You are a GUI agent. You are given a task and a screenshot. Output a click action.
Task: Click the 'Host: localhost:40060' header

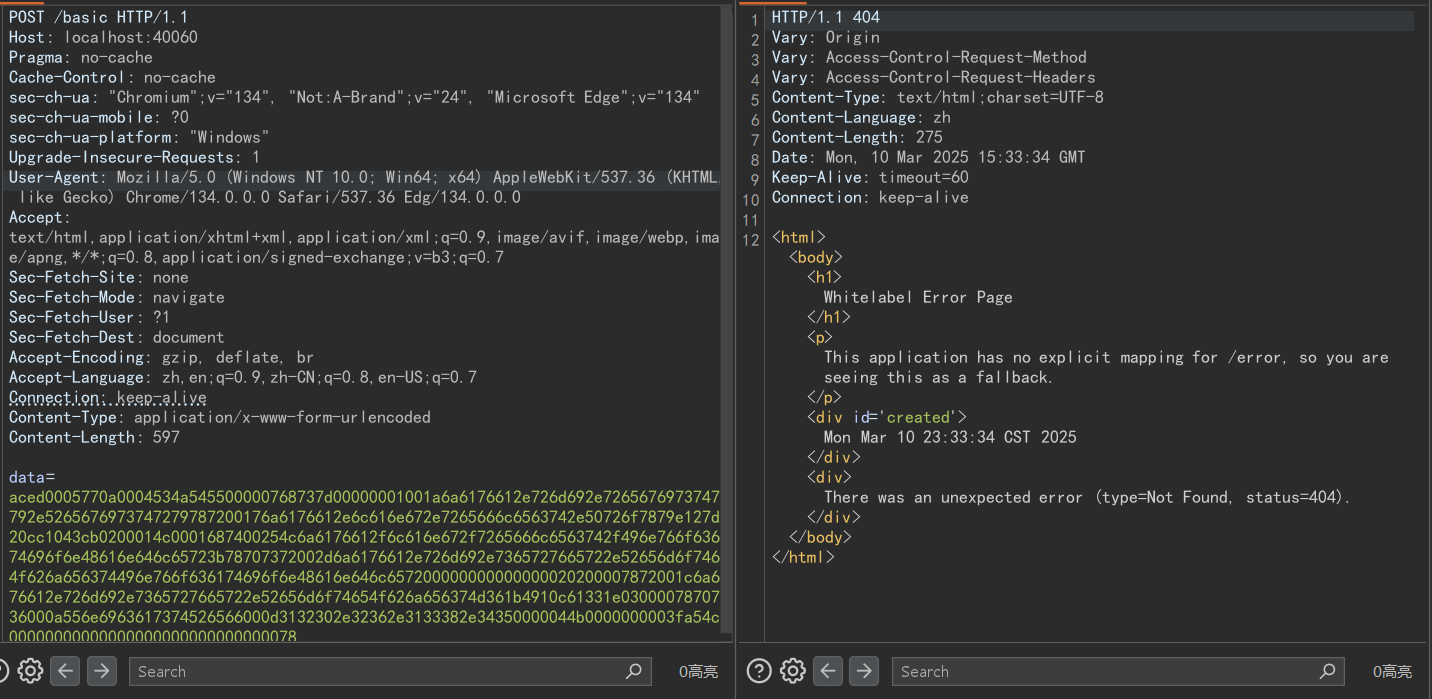tap(103, 37)
